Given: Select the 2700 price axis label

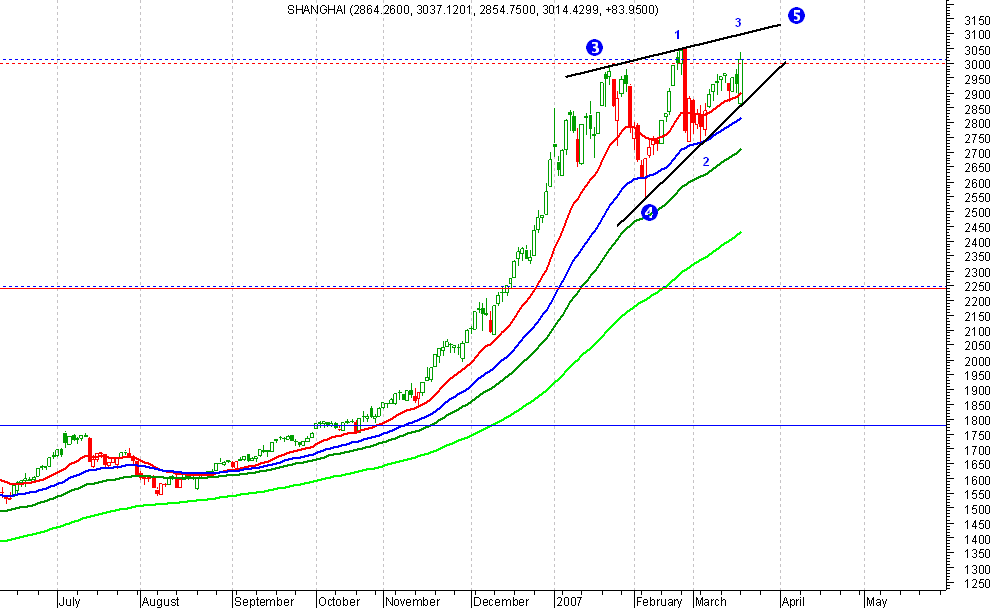Looking at the screenshot, I should coord(977,153).
